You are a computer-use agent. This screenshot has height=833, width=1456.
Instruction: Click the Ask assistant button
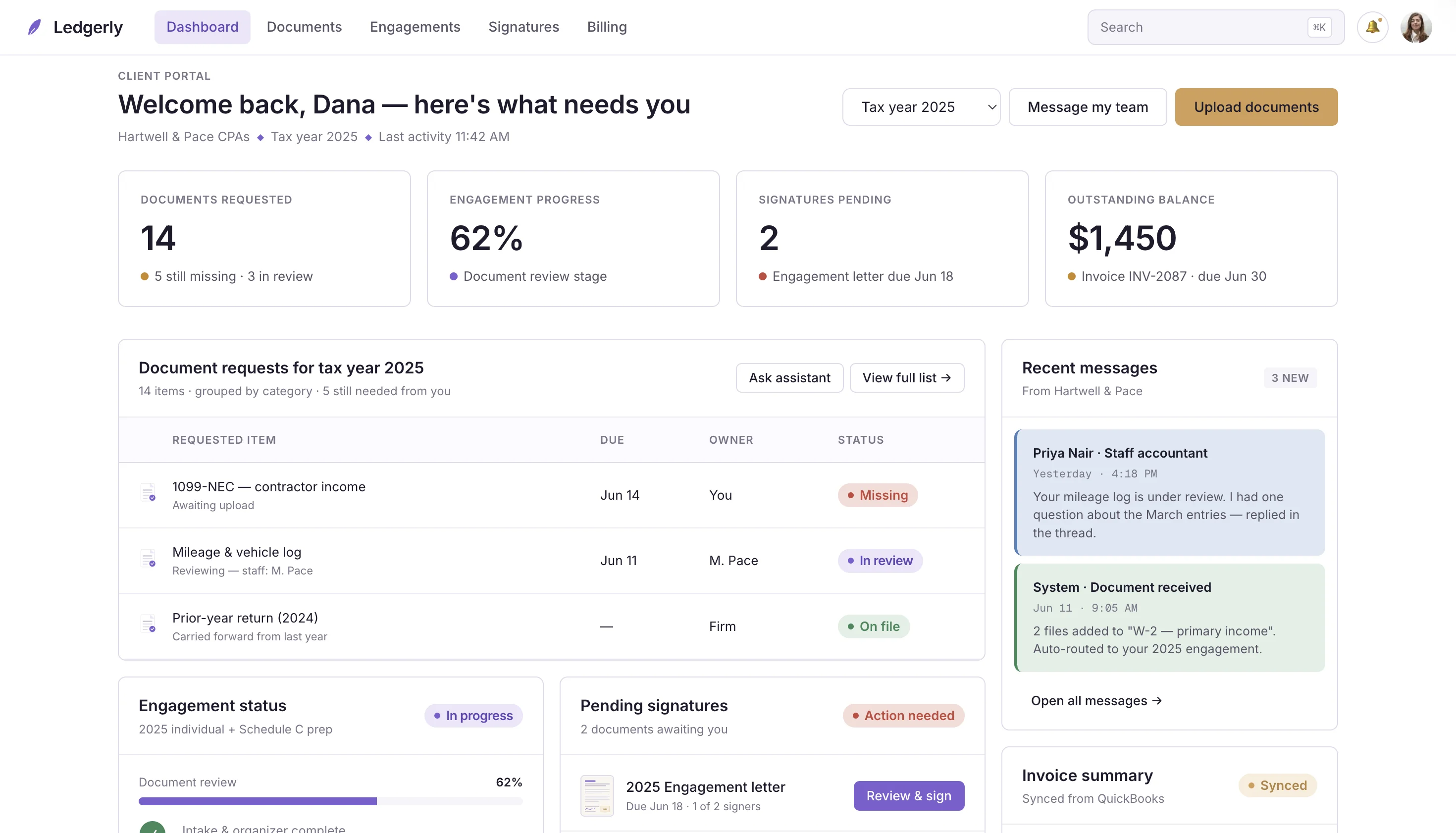[x=789, y=377]
